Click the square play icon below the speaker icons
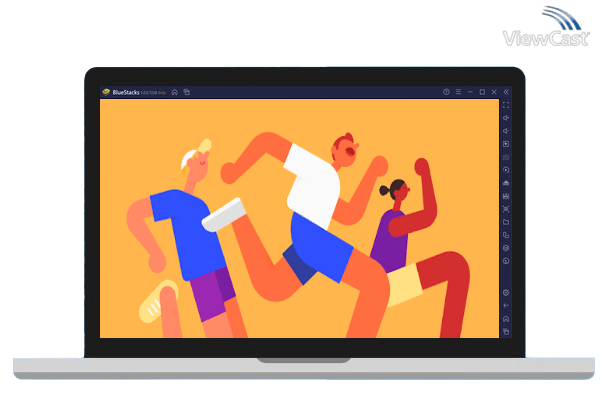Image resolution: width=602 pixels, height=414 pixels. pyautogui.click(x=506, y=144)
